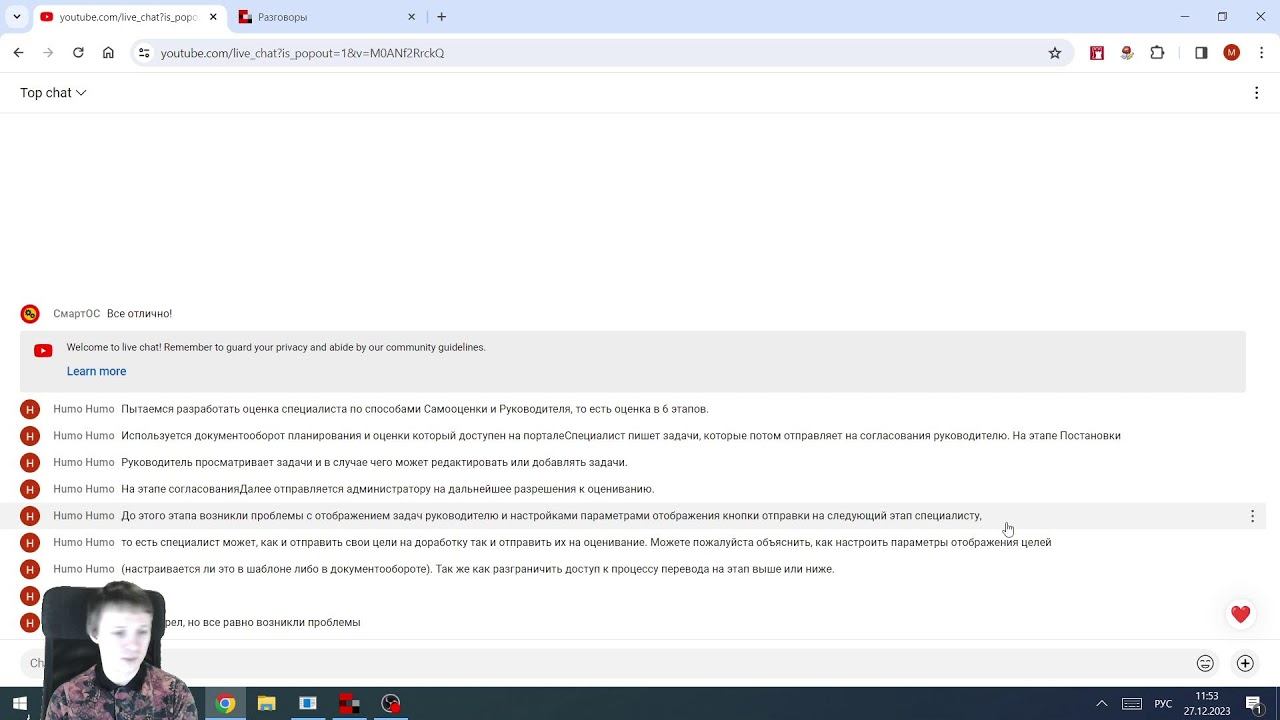Open the Chrome profile avatar M
Screen dimensions: 1280x720
tap(1231, 53)
